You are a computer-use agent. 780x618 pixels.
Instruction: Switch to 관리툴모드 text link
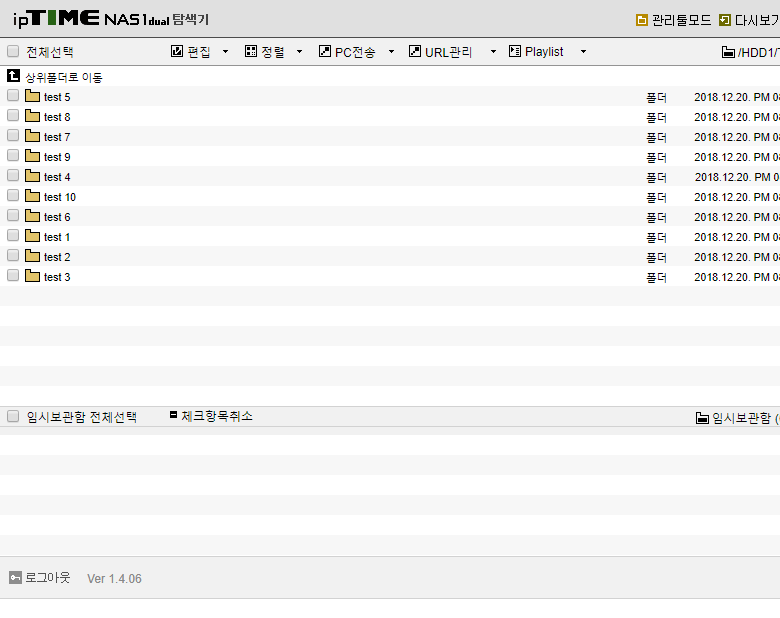pos(682,20)
